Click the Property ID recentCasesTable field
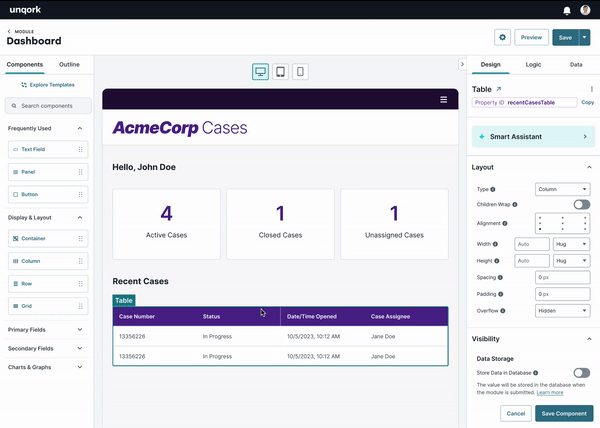 525,103
